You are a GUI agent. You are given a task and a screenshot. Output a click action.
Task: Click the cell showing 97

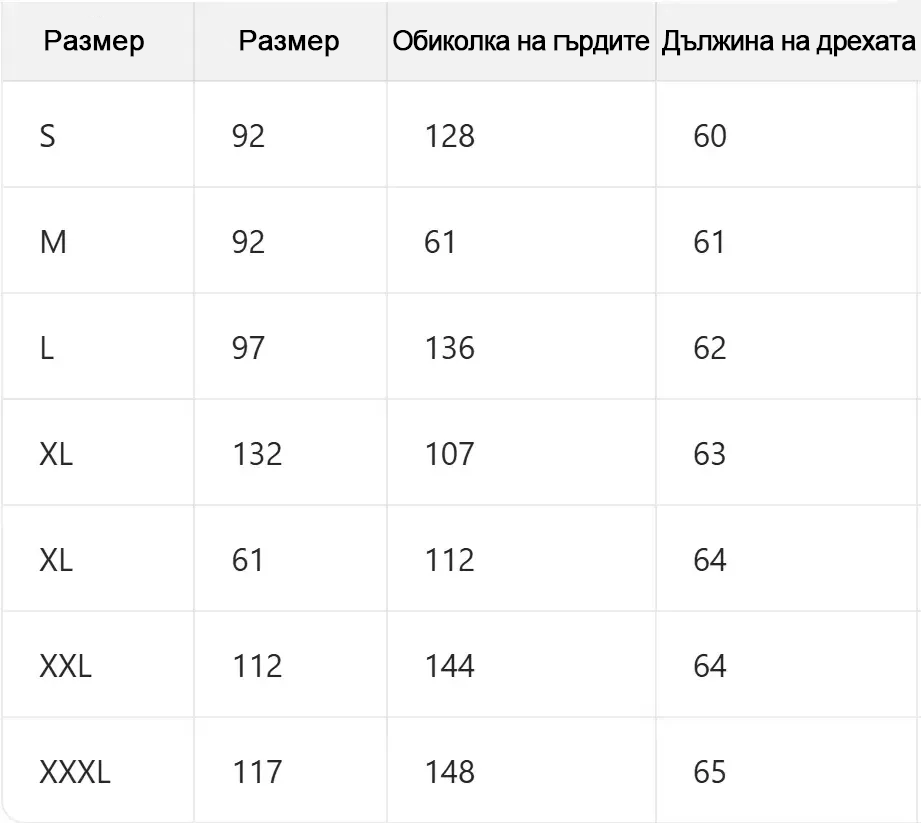248,348
